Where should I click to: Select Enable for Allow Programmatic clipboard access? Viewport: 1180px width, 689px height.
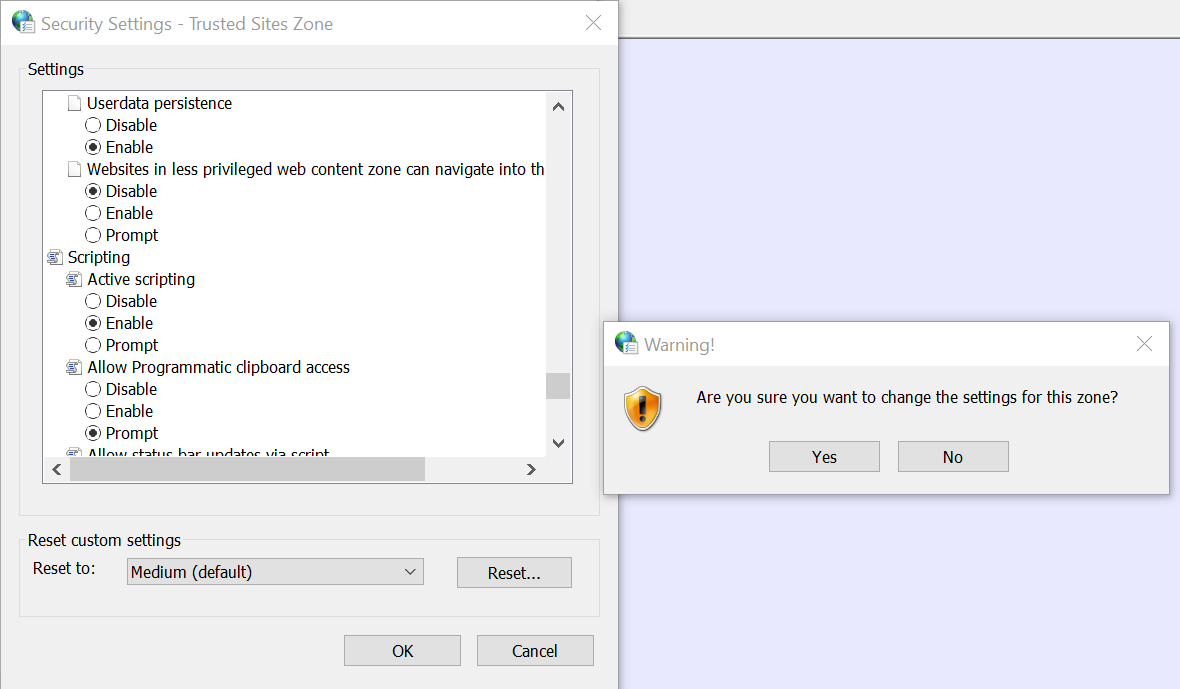(x=93, y=411)
